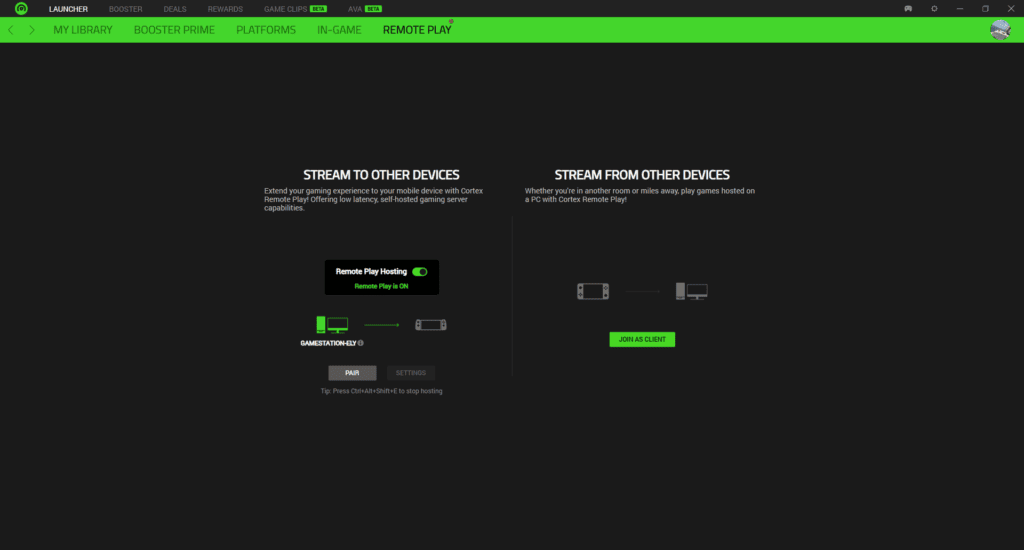Turn off the Remote Play Hosting toggle
This screenshot has height=550, width=1024.
(420, 271)
